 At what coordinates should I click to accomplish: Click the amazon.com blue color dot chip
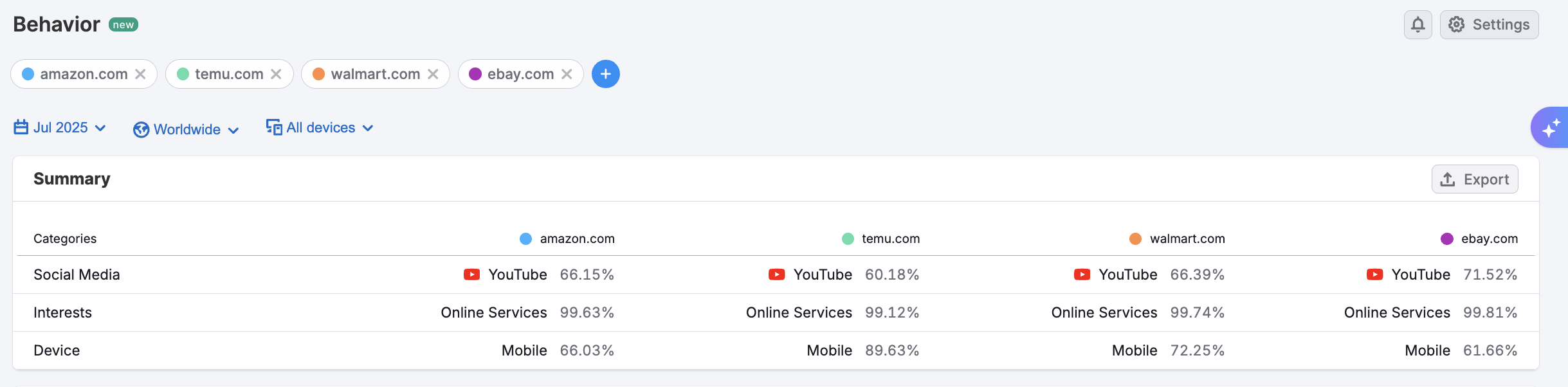coord(28,74)
